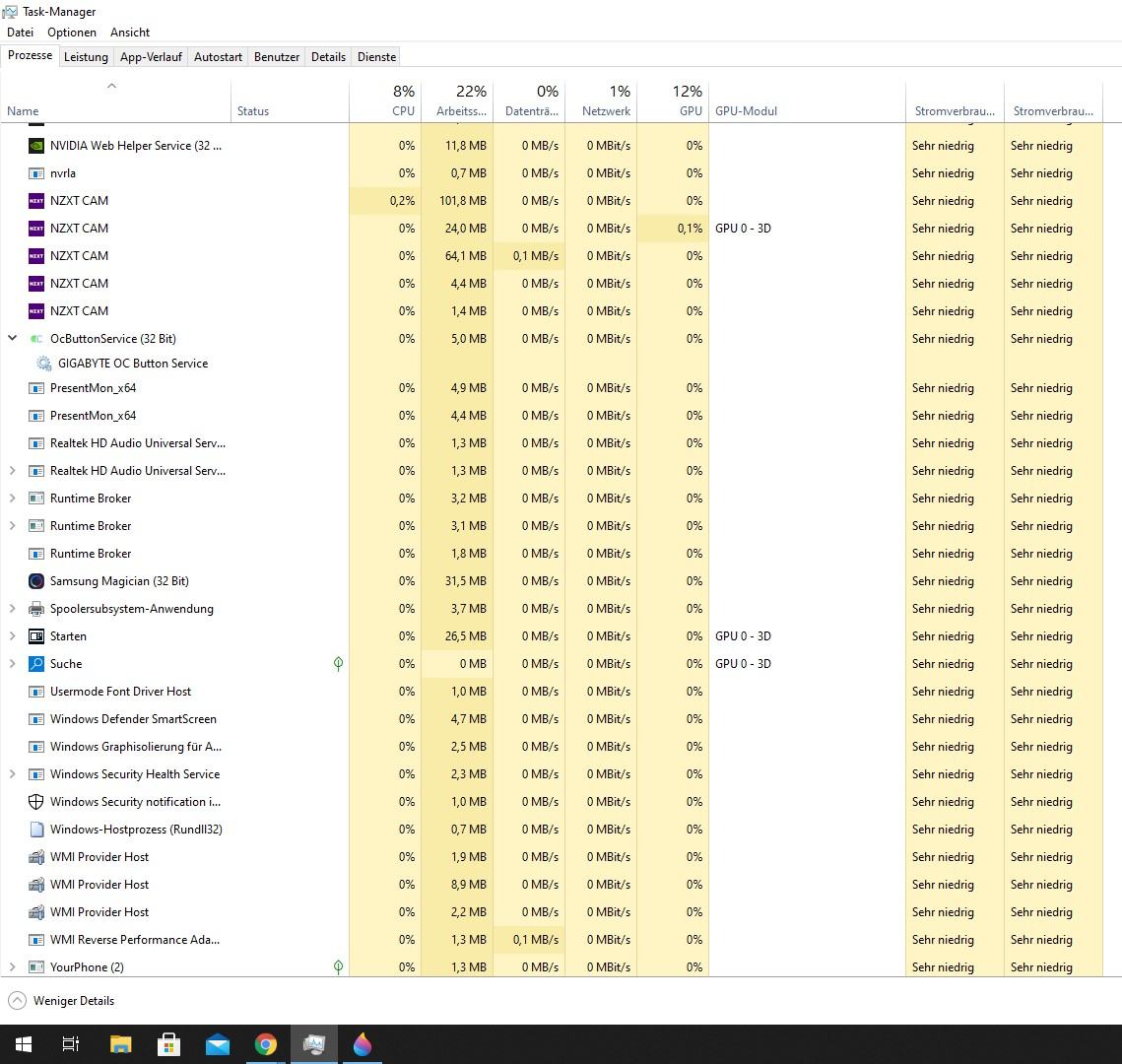This screenshot has width=1122, height=1064.
Task: Switch to the Autostart tab
Action: pos(218,57)
